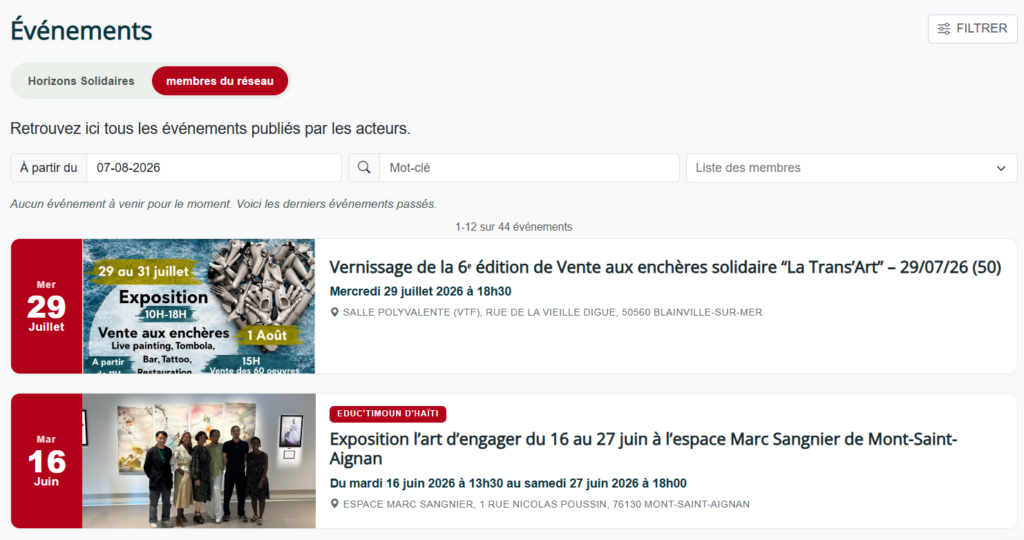Open Vernissage de la 6e édition event title
The width and height of the screenshot is (1024, 540).
coord(665,267)
